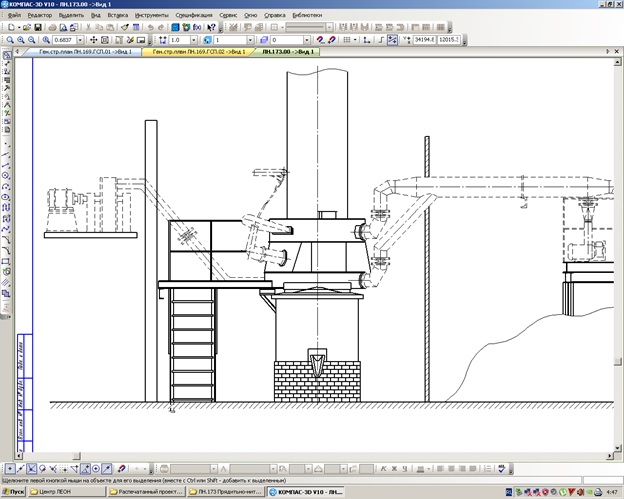Click the Open document folder icon
624x499 pixels.
[x=27, y=27]
